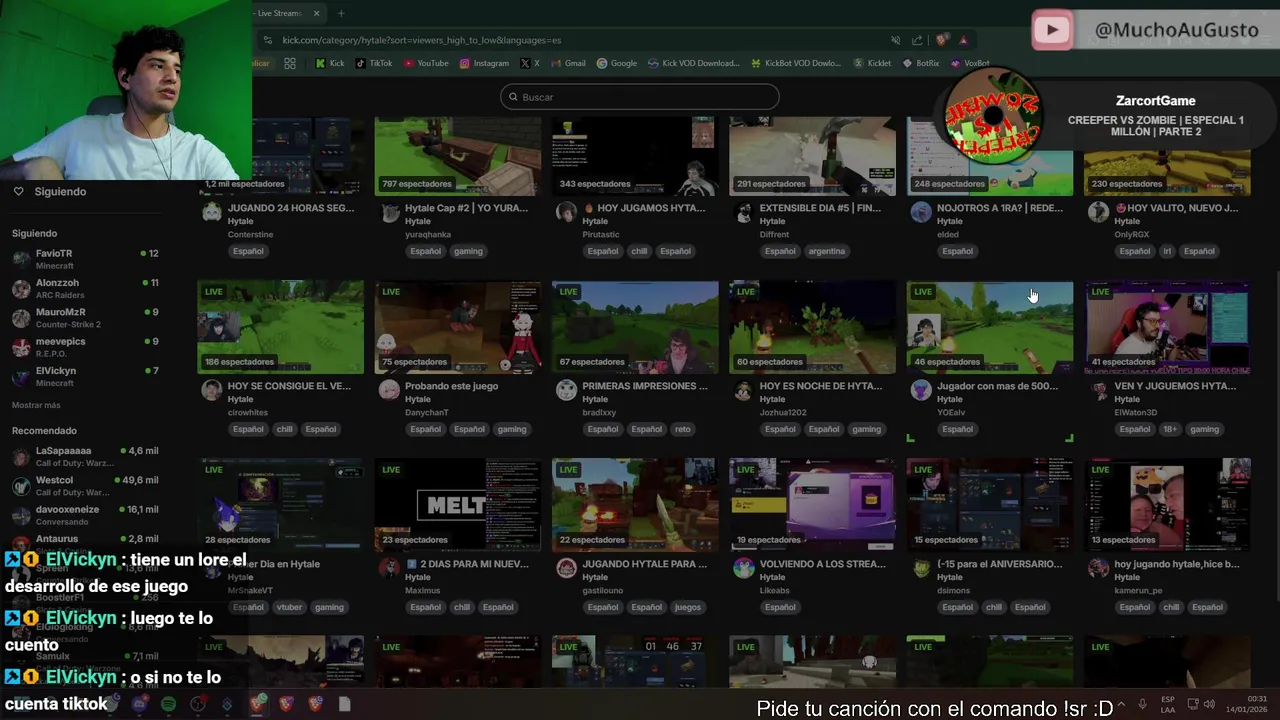The width and height of the screenshot is (1280, 720).
Task: Close the Live Streams browser tab
Action: click(x=316, y=13)
